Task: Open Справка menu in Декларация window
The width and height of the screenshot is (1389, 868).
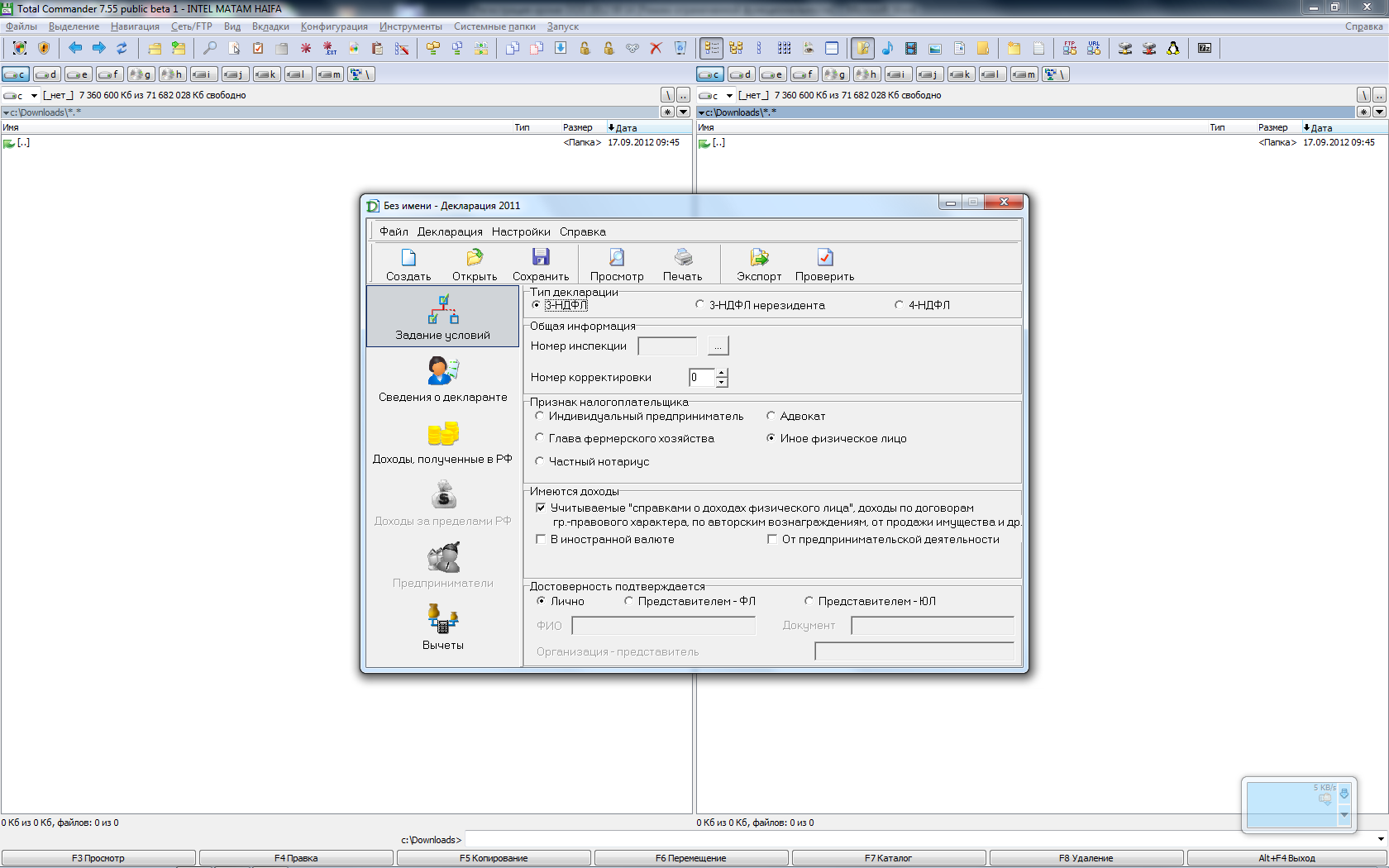Action: pyautogui.click(x=583, y=231)
